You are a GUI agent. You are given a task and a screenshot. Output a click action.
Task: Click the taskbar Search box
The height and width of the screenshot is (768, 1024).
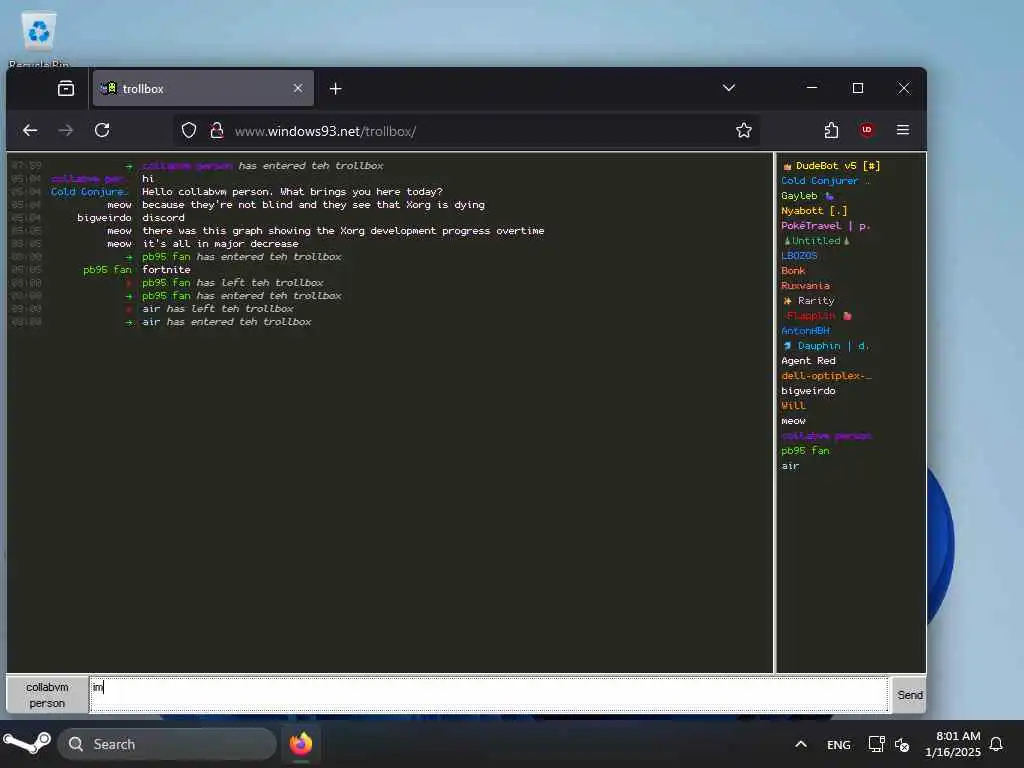[x=167, y=744]
